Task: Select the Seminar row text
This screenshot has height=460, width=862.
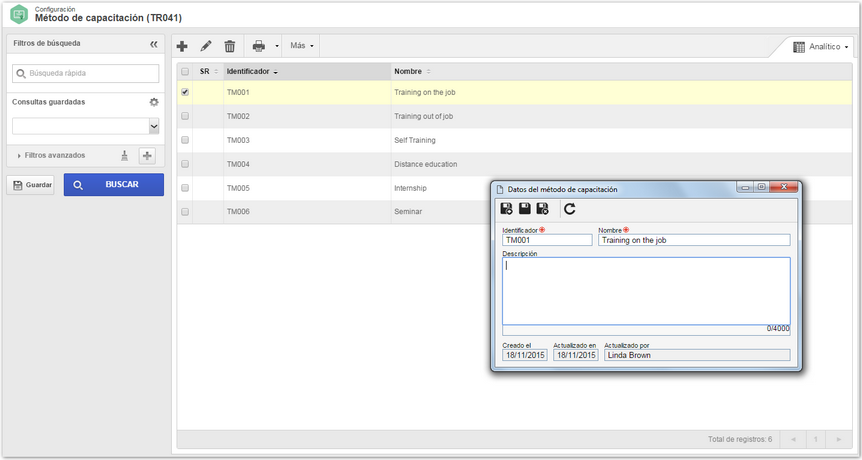Action: (408, 212)
